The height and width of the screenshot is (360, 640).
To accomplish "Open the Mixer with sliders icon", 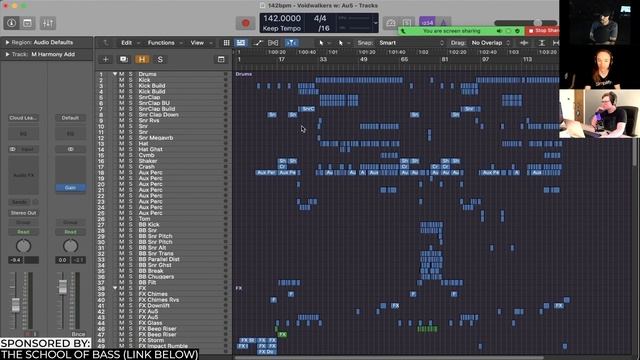I will click(48, 23).
